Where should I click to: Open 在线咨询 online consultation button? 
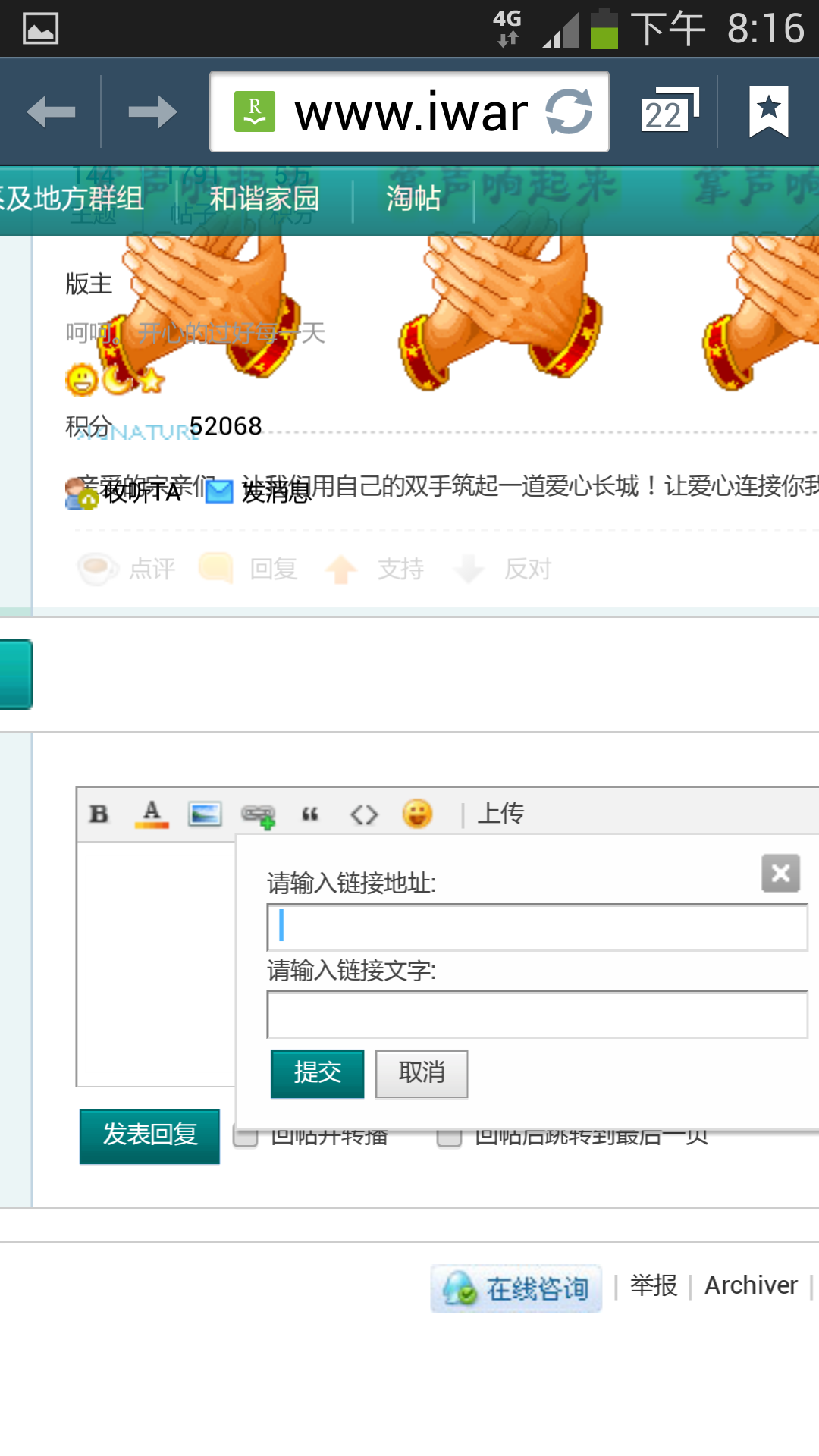pyautogui.click(x=516, y=1288)
